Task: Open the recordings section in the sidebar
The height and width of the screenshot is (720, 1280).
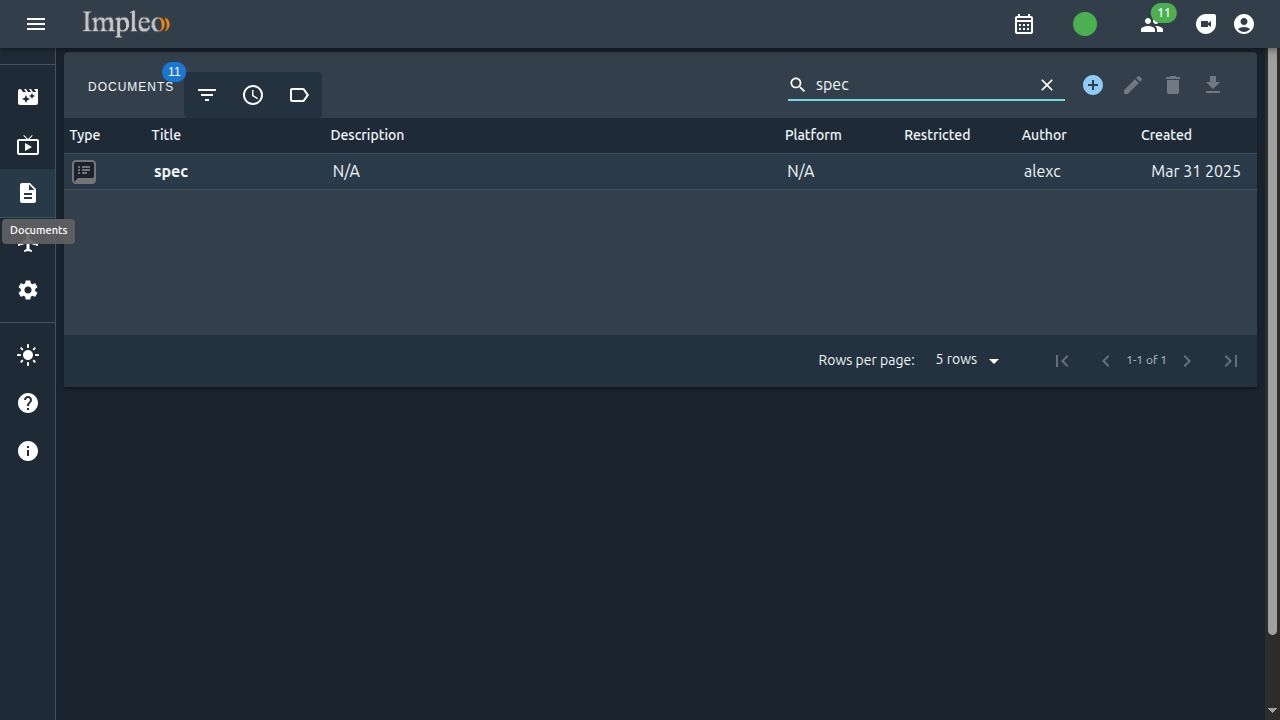Action: pyautogui.click(x=28, y=97)
